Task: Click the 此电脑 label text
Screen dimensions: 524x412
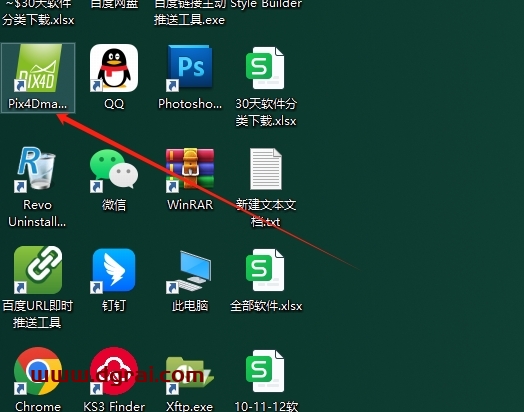Action: (x=190, y=306)
